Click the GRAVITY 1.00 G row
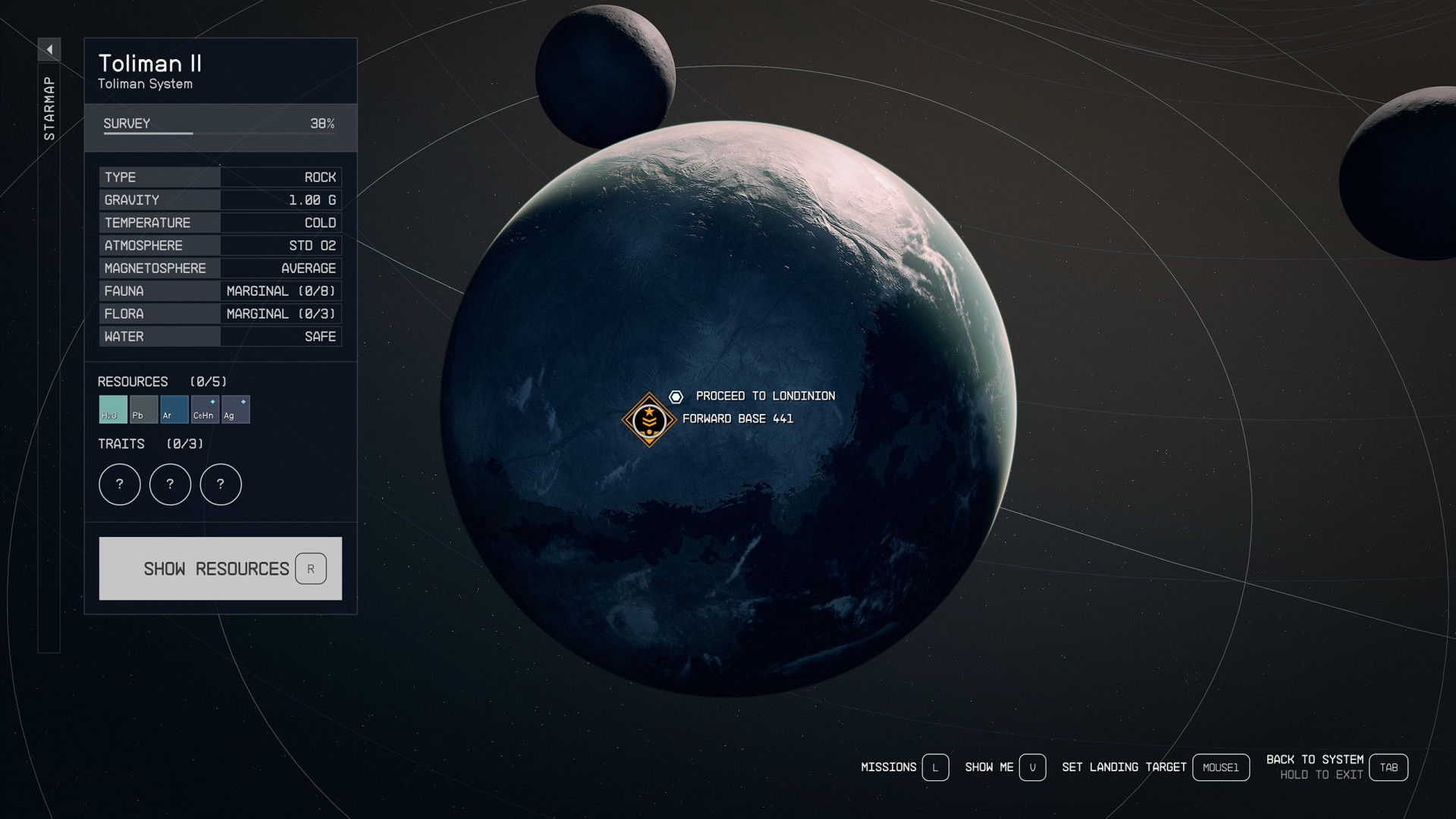 (x=221, y=200)
